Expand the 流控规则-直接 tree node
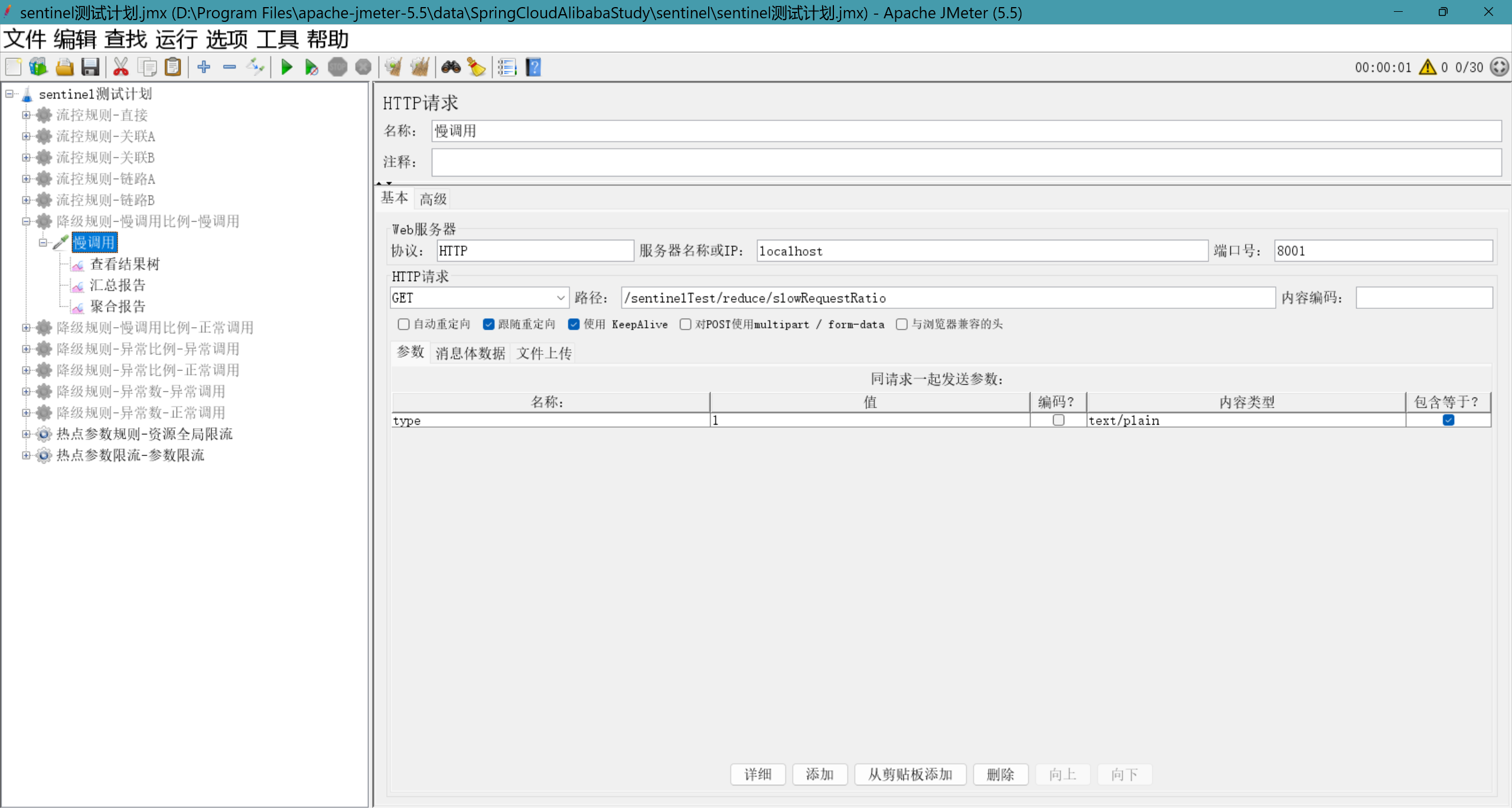 [26, 115]
